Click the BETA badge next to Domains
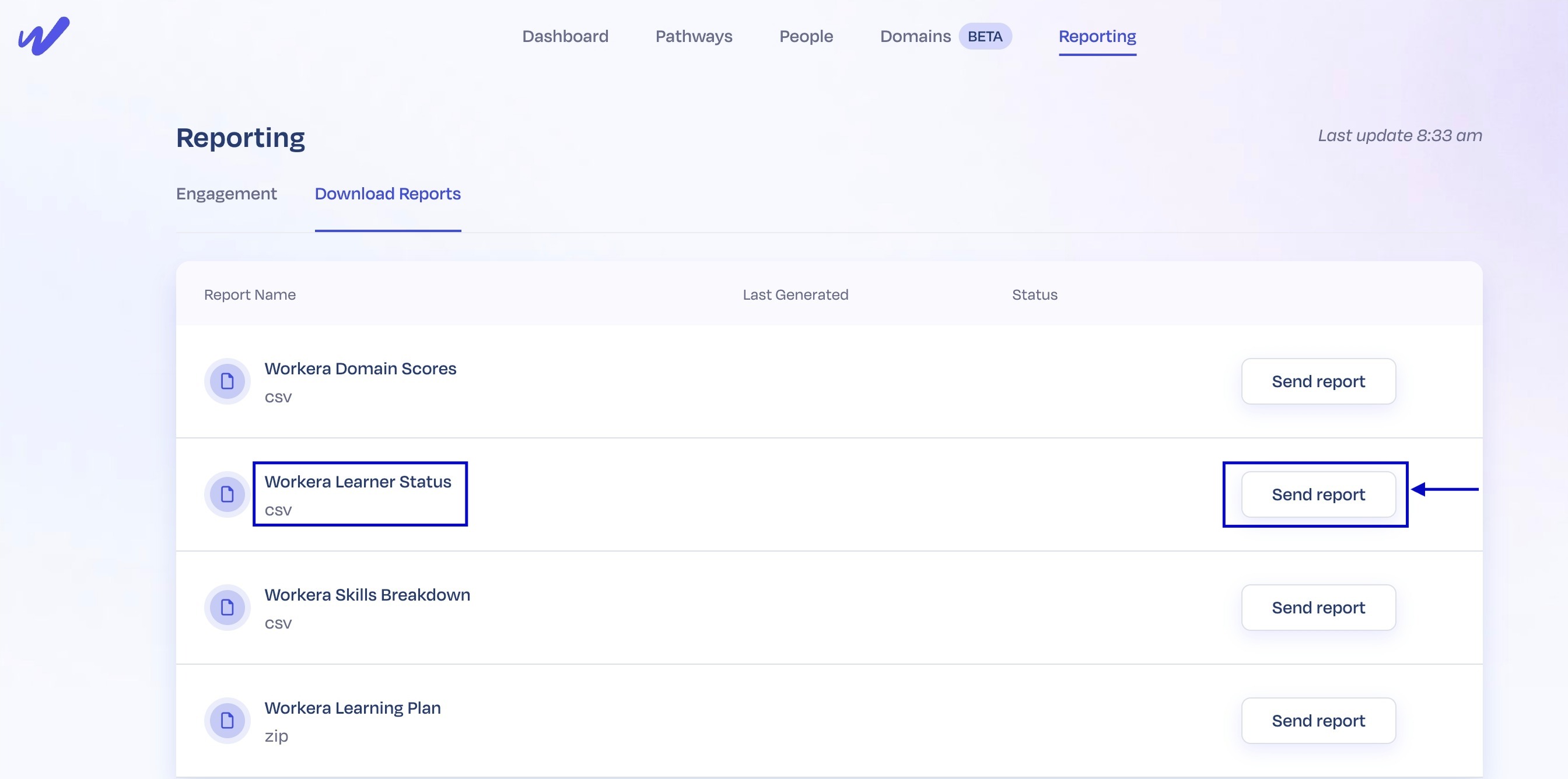Image resolution: width=1568 pixels, height=779 pixels. point(984,37)
